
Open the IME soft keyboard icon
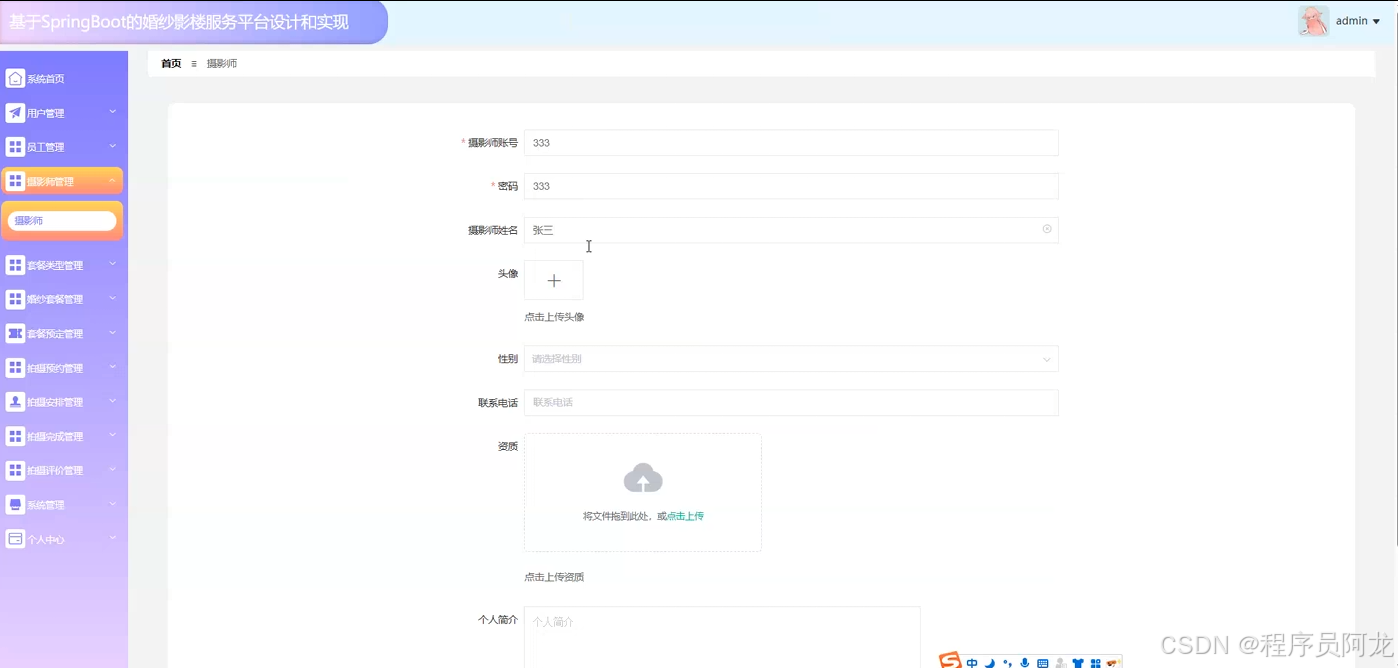[1043, 663]
